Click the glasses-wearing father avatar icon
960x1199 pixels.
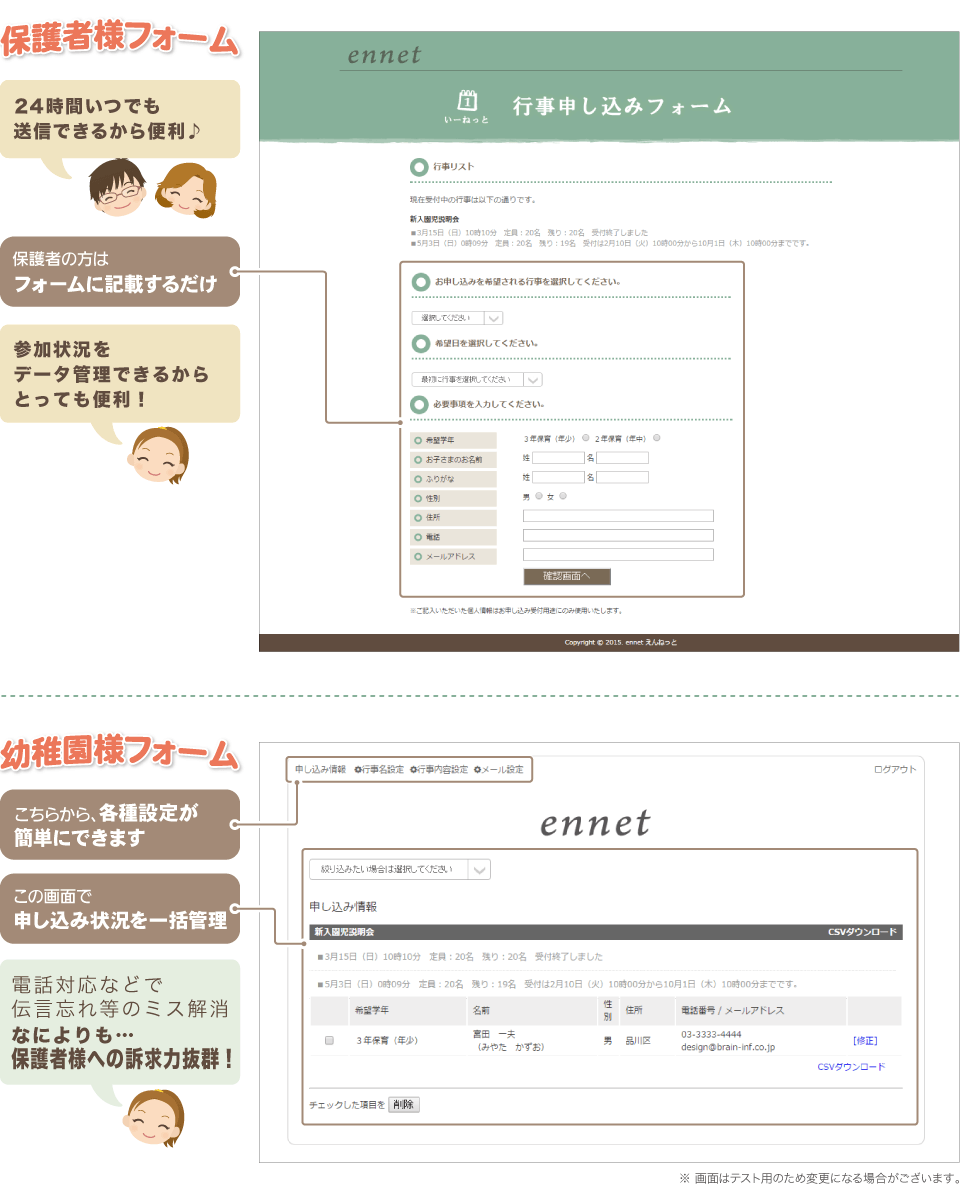117,187
